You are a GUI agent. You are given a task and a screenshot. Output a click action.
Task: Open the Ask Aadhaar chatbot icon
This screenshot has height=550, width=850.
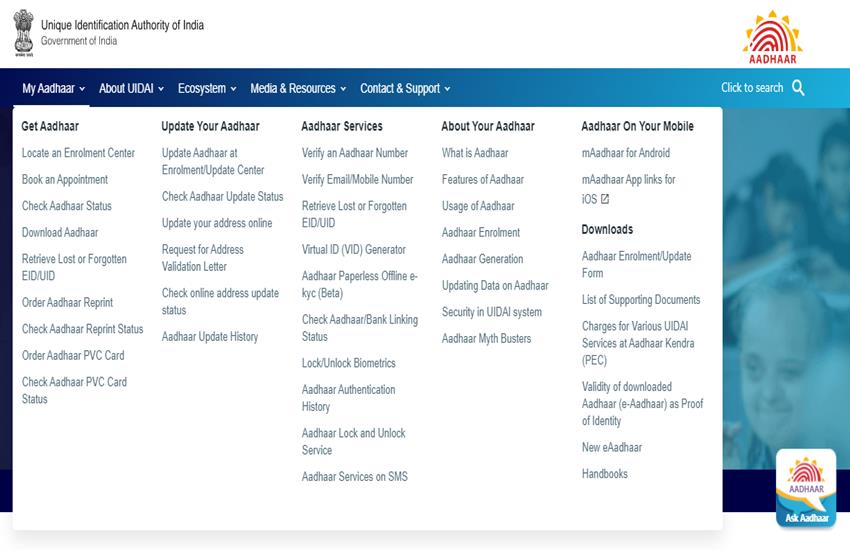pyautogui.click(x=806, y=489)
